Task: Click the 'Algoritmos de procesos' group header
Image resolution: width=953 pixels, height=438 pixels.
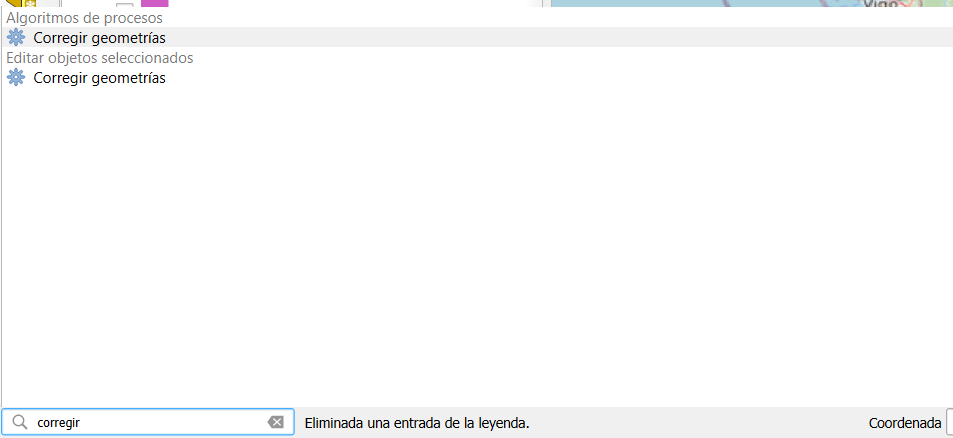Action: coord(85,18)
